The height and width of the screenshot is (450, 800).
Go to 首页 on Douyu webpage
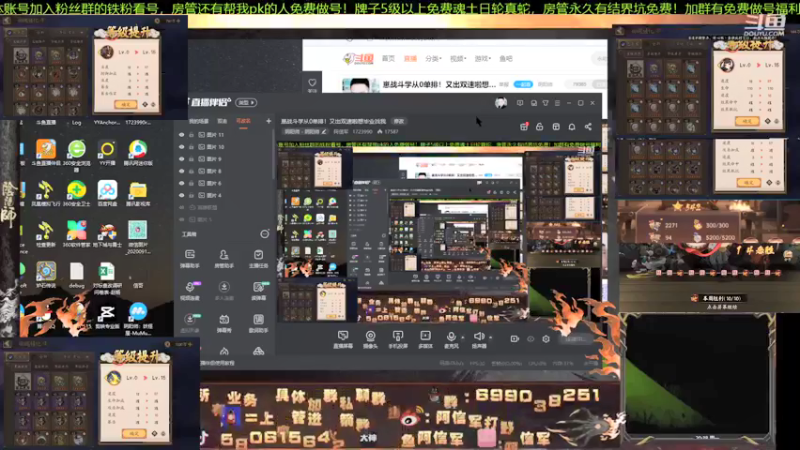(x=388, y=59)
